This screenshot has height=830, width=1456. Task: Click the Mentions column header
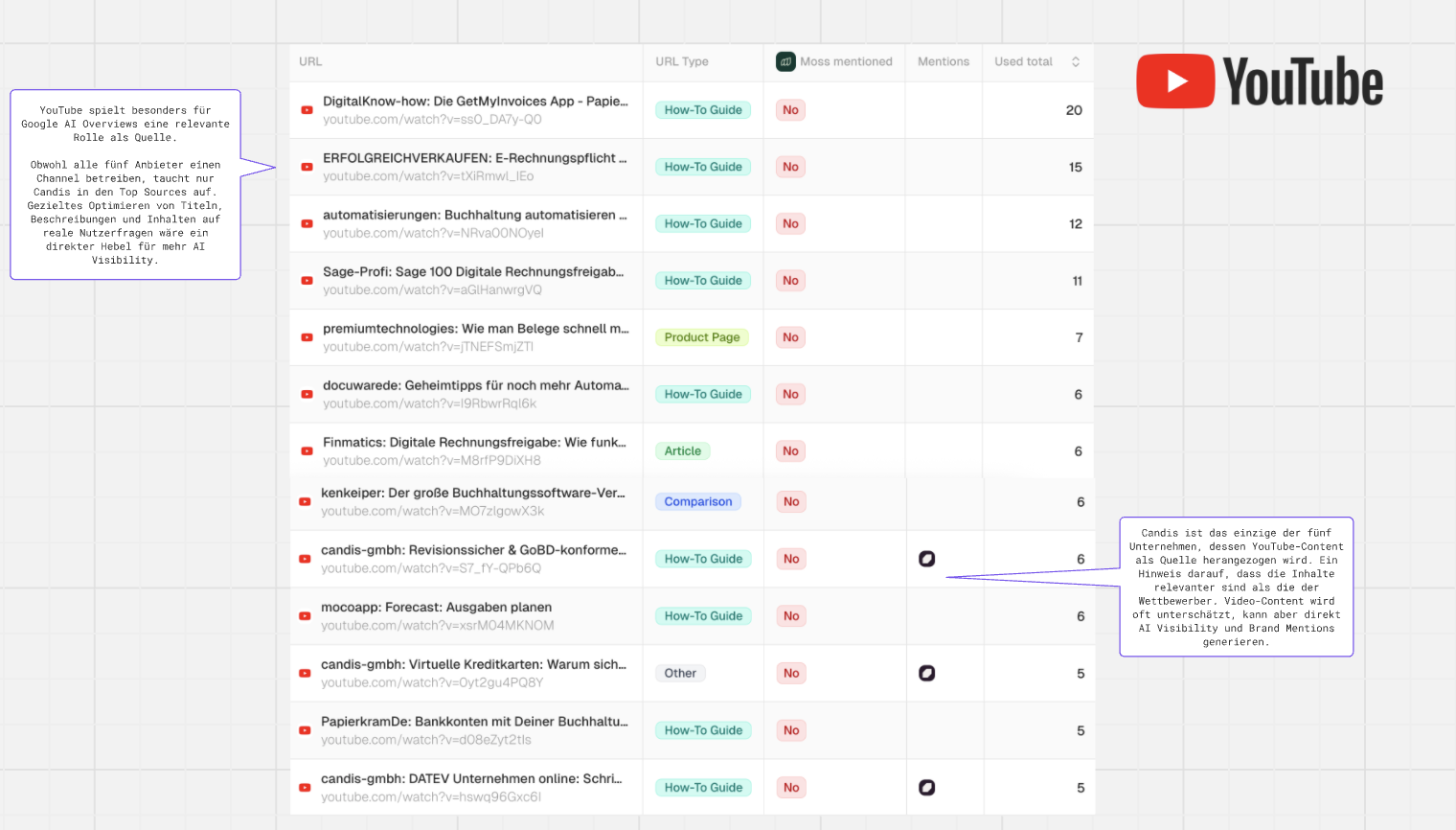943,61
